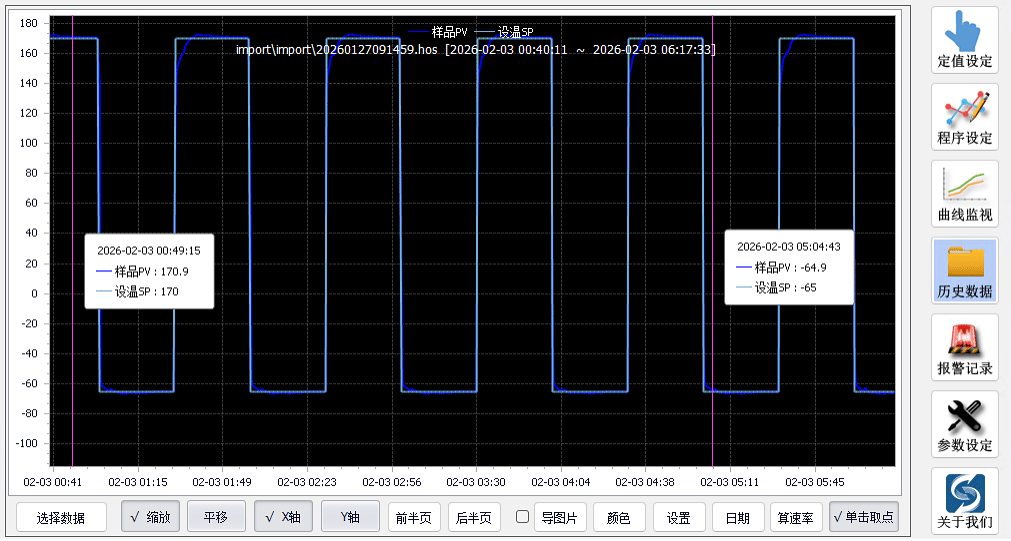Click y-axis label 180
This screenshot has height=541, width=1011.
[x=29, y=23]
